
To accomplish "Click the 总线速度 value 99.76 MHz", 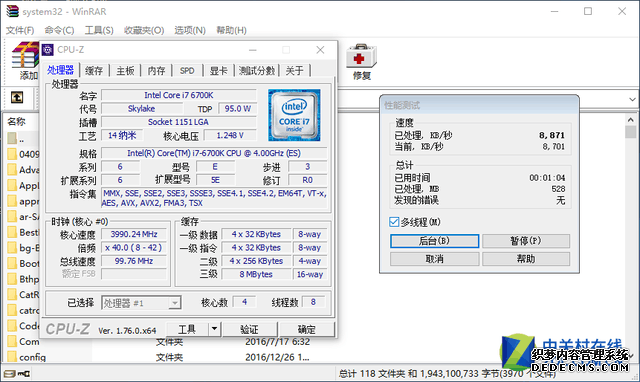I will click(134, 261).
